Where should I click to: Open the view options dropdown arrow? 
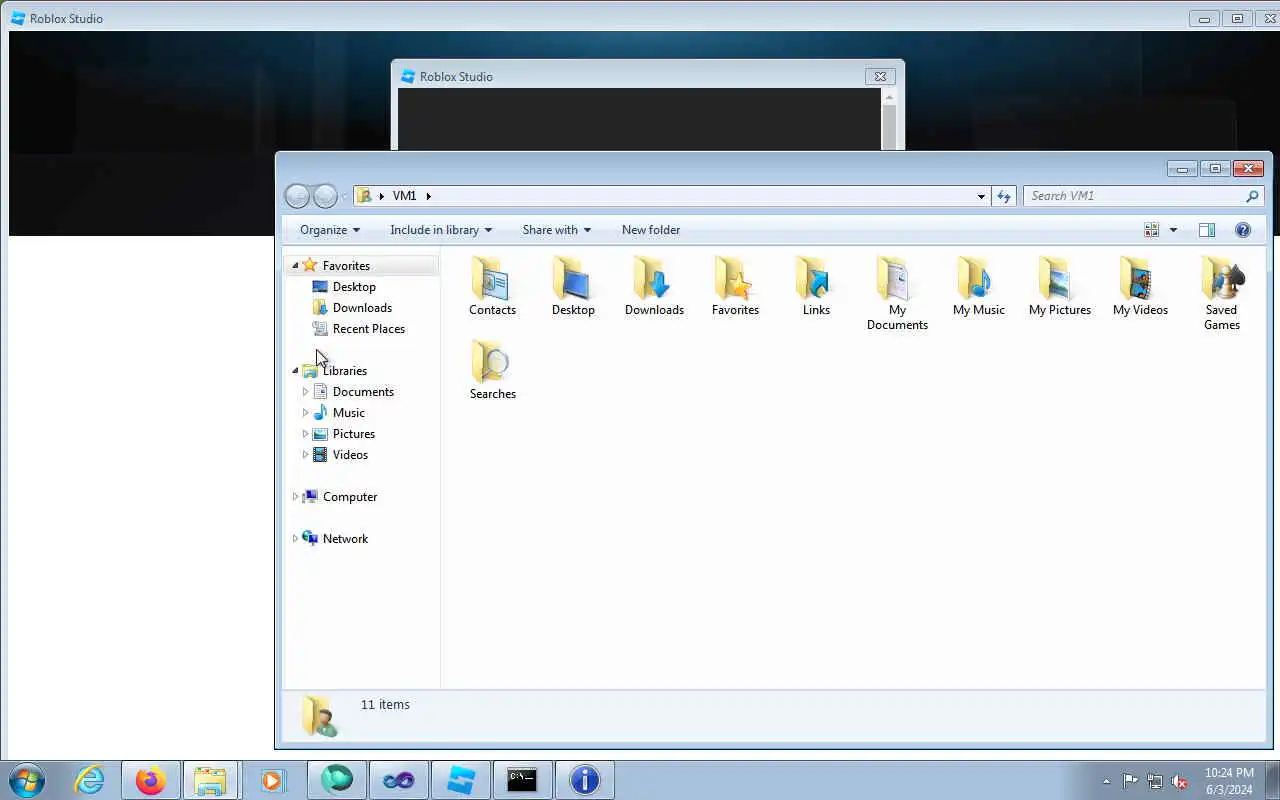click(1173, 230)
